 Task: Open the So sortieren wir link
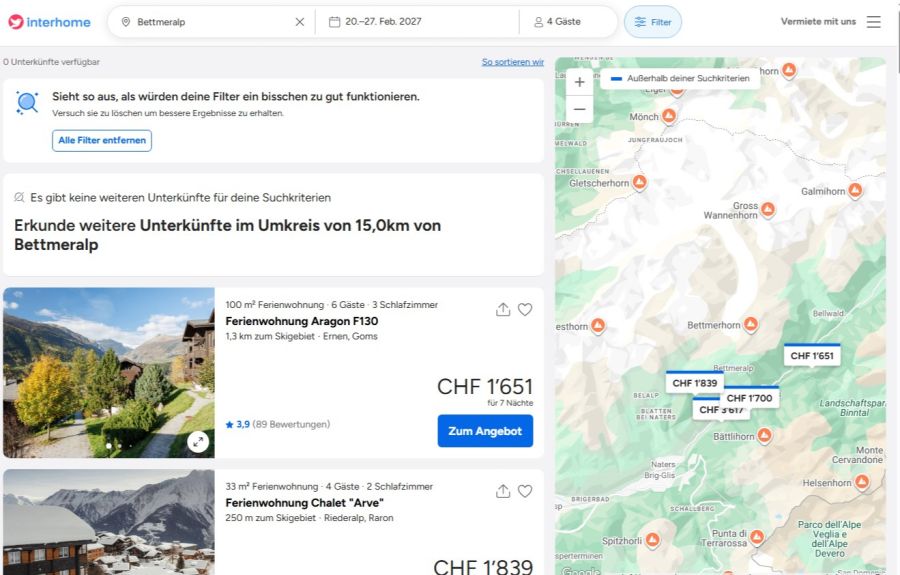[513, 62]
